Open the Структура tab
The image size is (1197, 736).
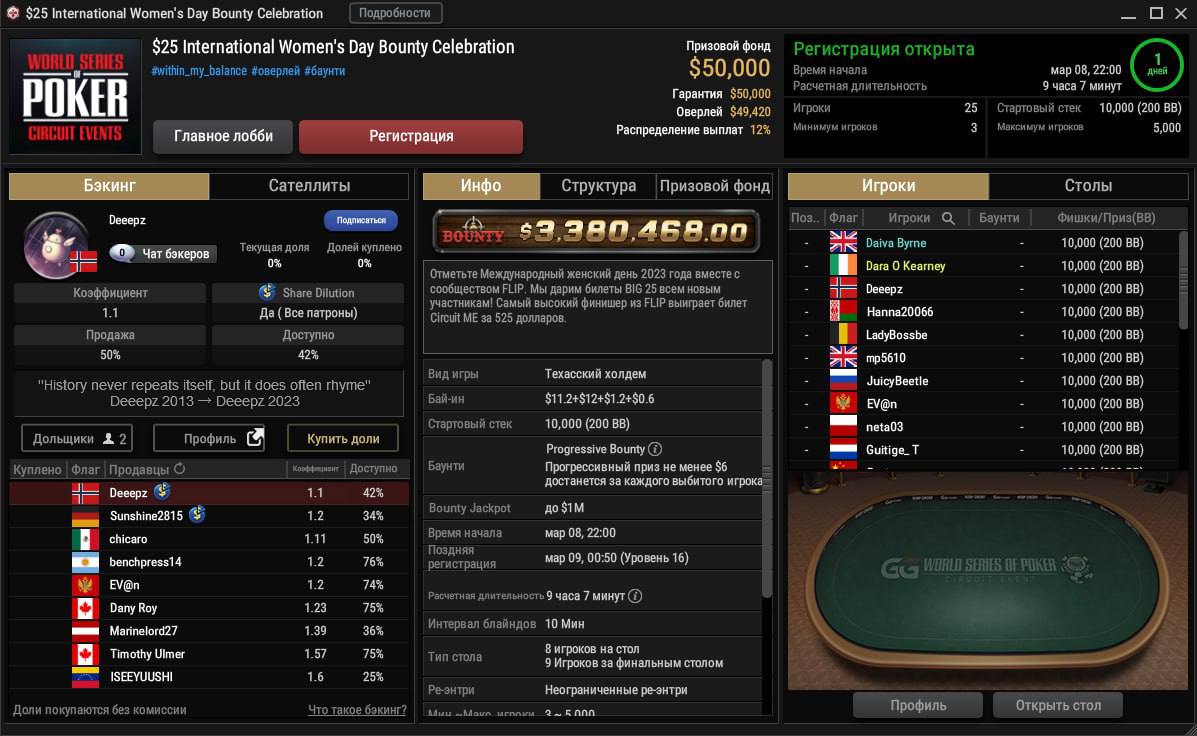point(598,186)
